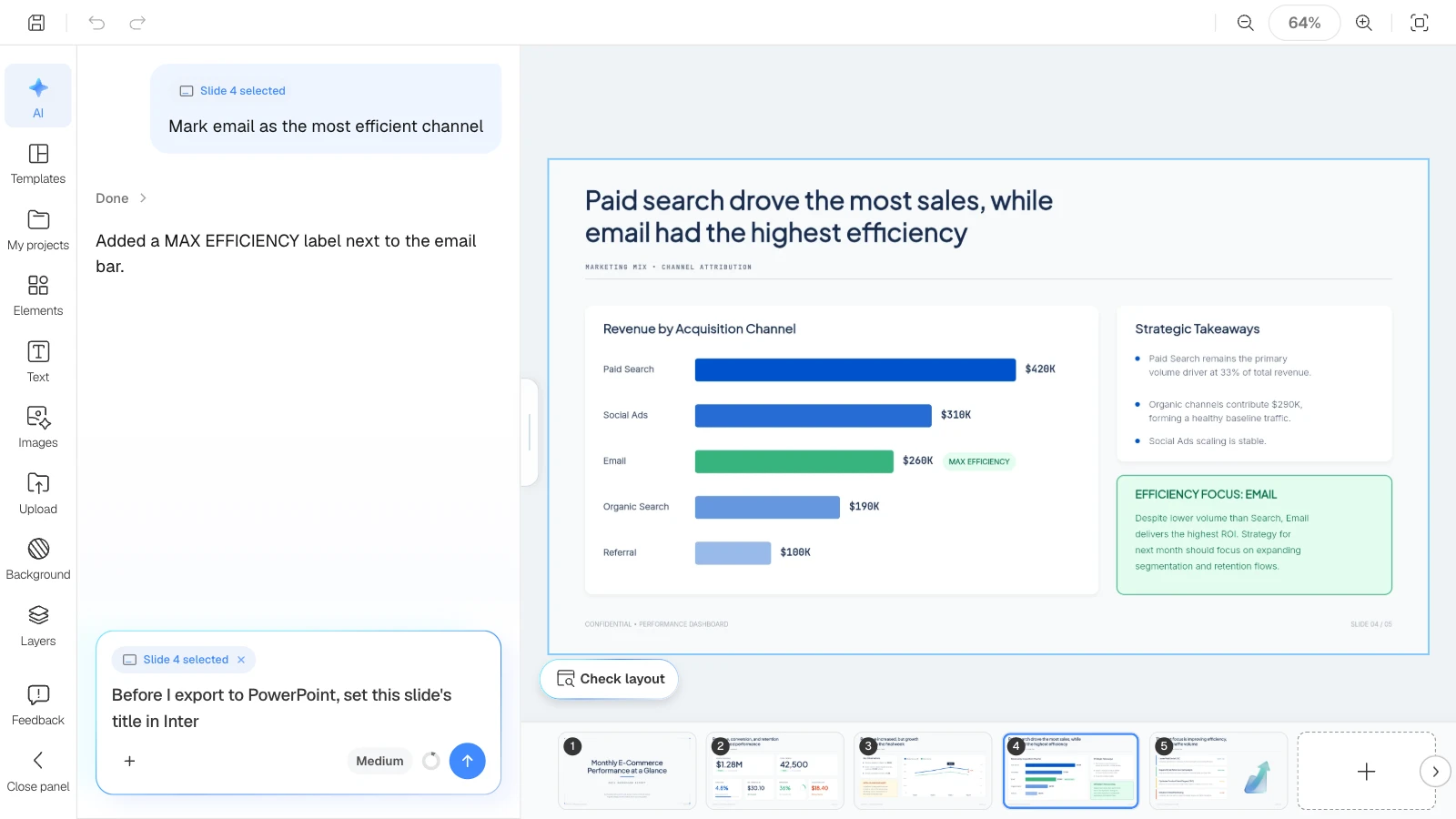Click the prompt text input field
Screen dimensions: 1456x819
pos(298,708)
